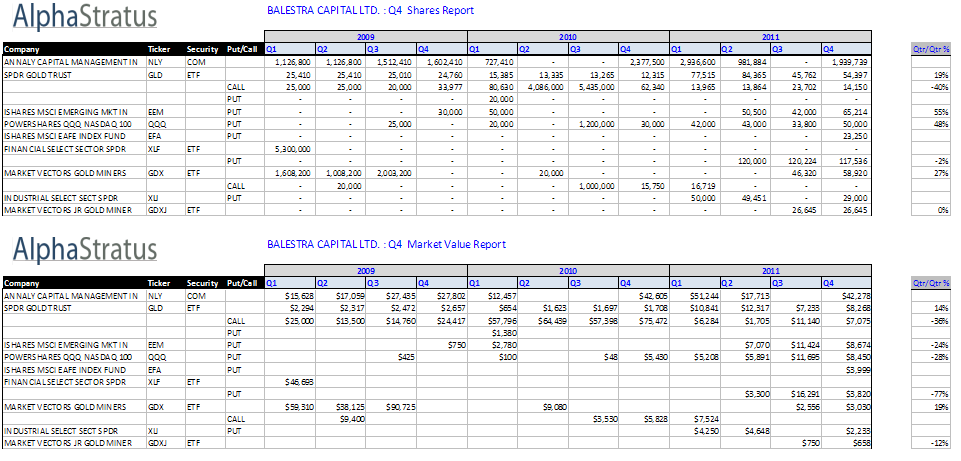Click the 80,630 cell
Screen dimensions: 961x461
493,87
